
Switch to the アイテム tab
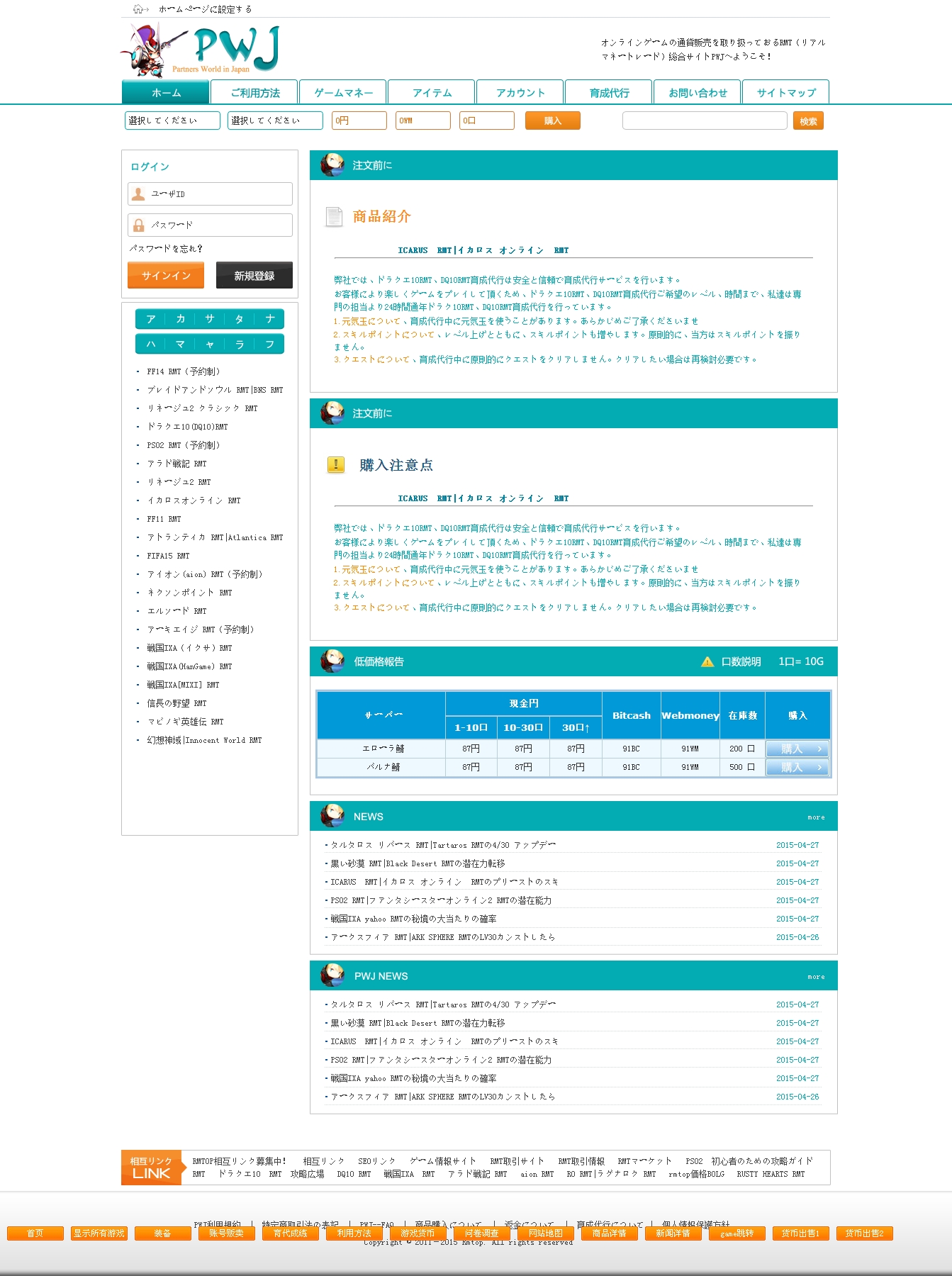[432, 92]
